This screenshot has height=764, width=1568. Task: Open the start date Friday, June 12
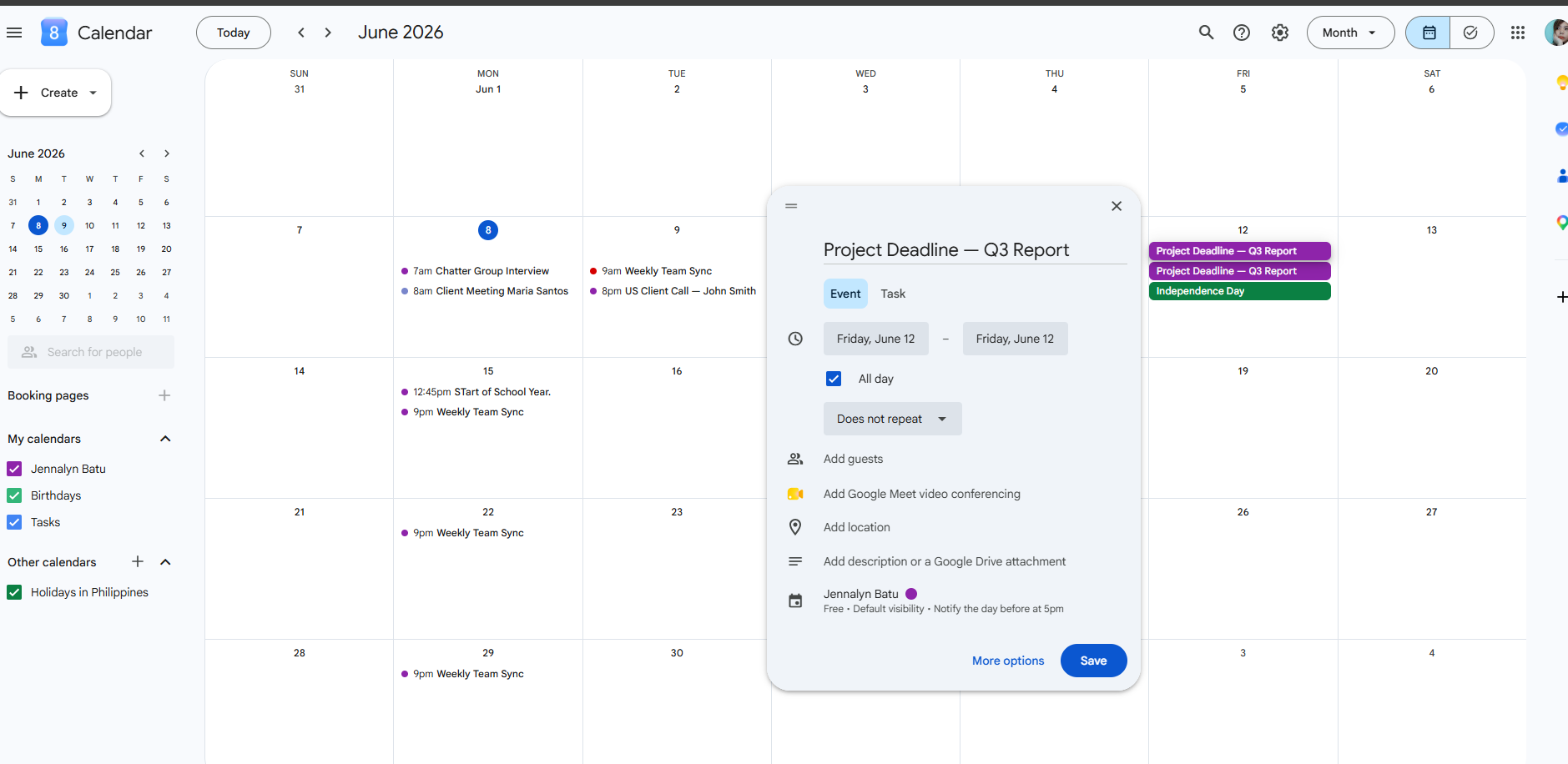[875, 339]
